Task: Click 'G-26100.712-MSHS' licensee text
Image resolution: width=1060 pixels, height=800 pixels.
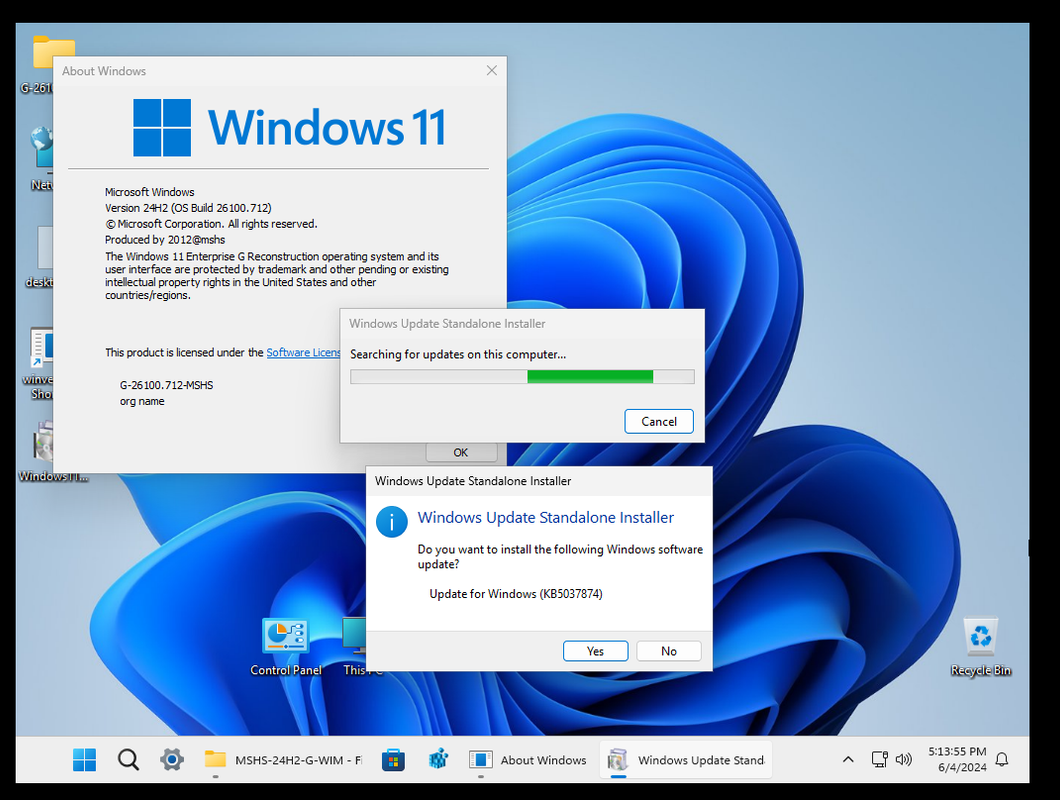Action: [x=166, y=385]
